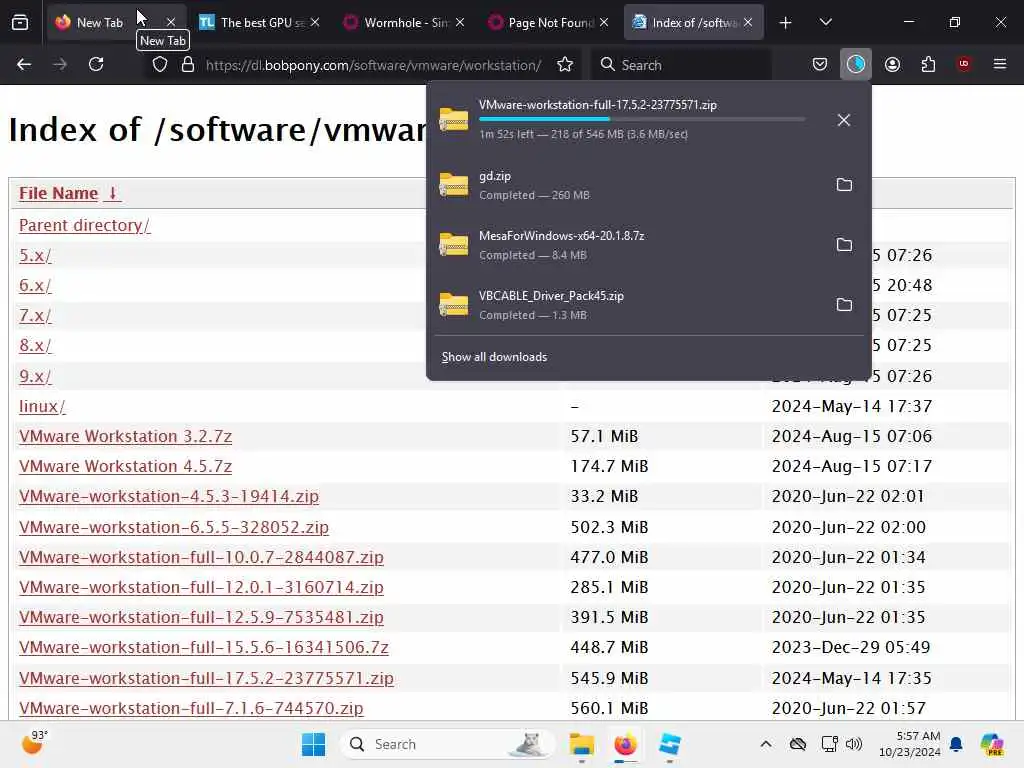Click Firefox icon in taskbar
1024x768 pixels.
tap(625, 744)
